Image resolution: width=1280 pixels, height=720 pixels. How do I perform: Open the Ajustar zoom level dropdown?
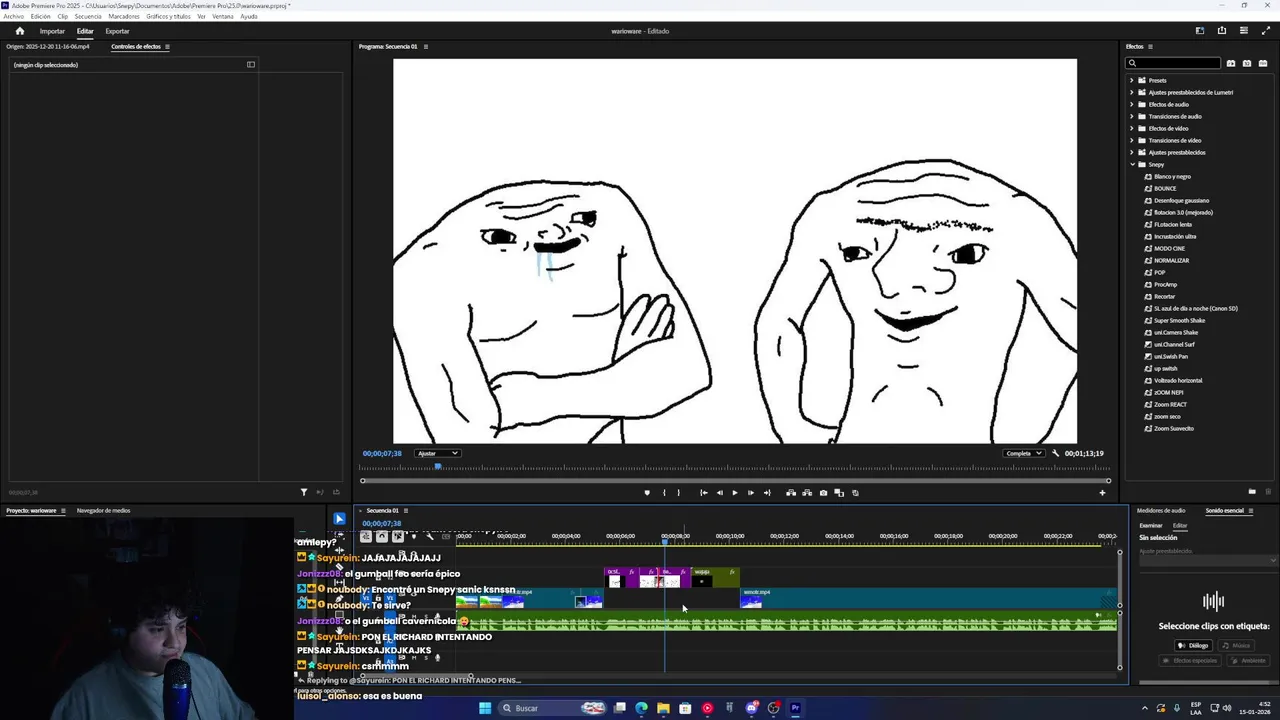(x=437, y=453)
